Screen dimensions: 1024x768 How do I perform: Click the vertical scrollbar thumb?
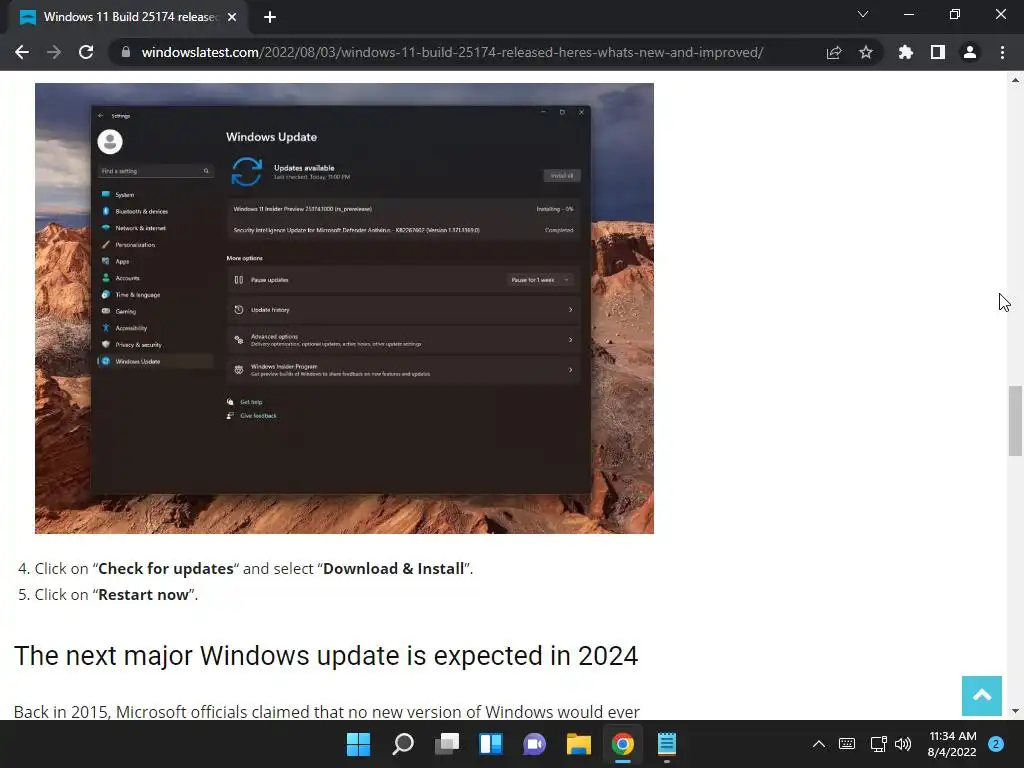pyautogui.click(x=1015, y=421)
